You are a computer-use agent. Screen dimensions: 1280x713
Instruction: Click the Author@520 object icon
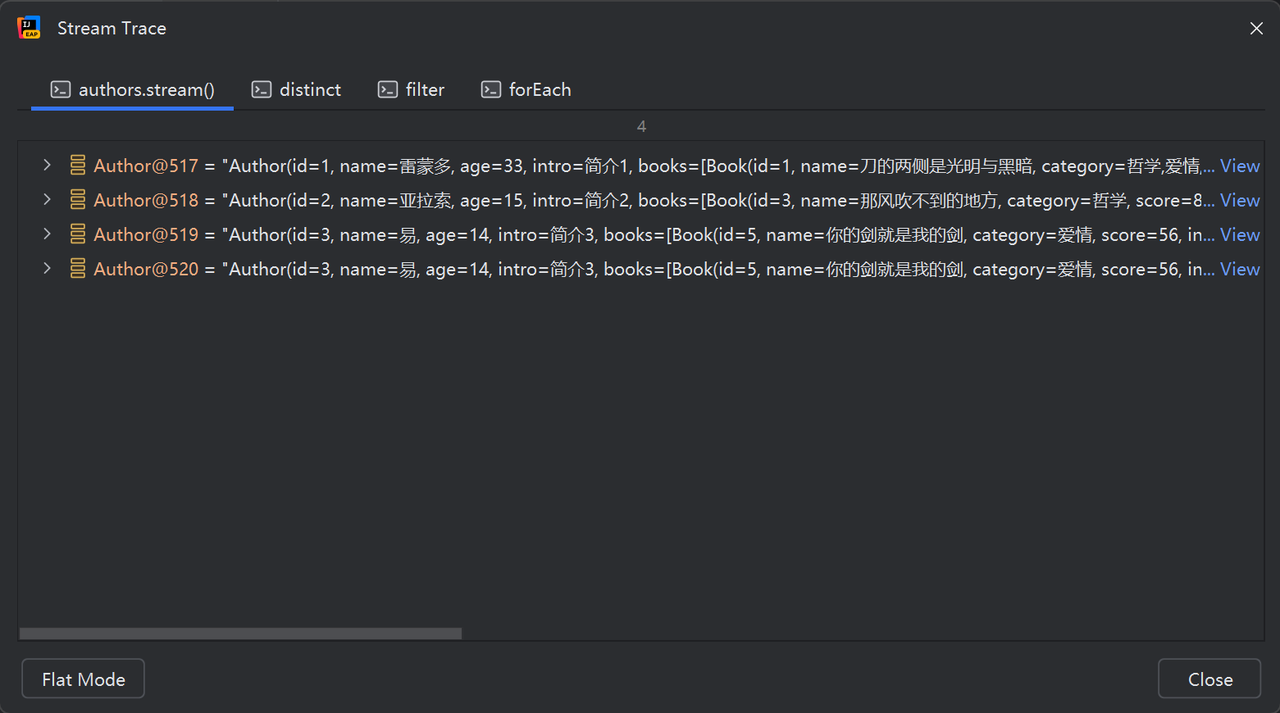(x=77, y=269)
